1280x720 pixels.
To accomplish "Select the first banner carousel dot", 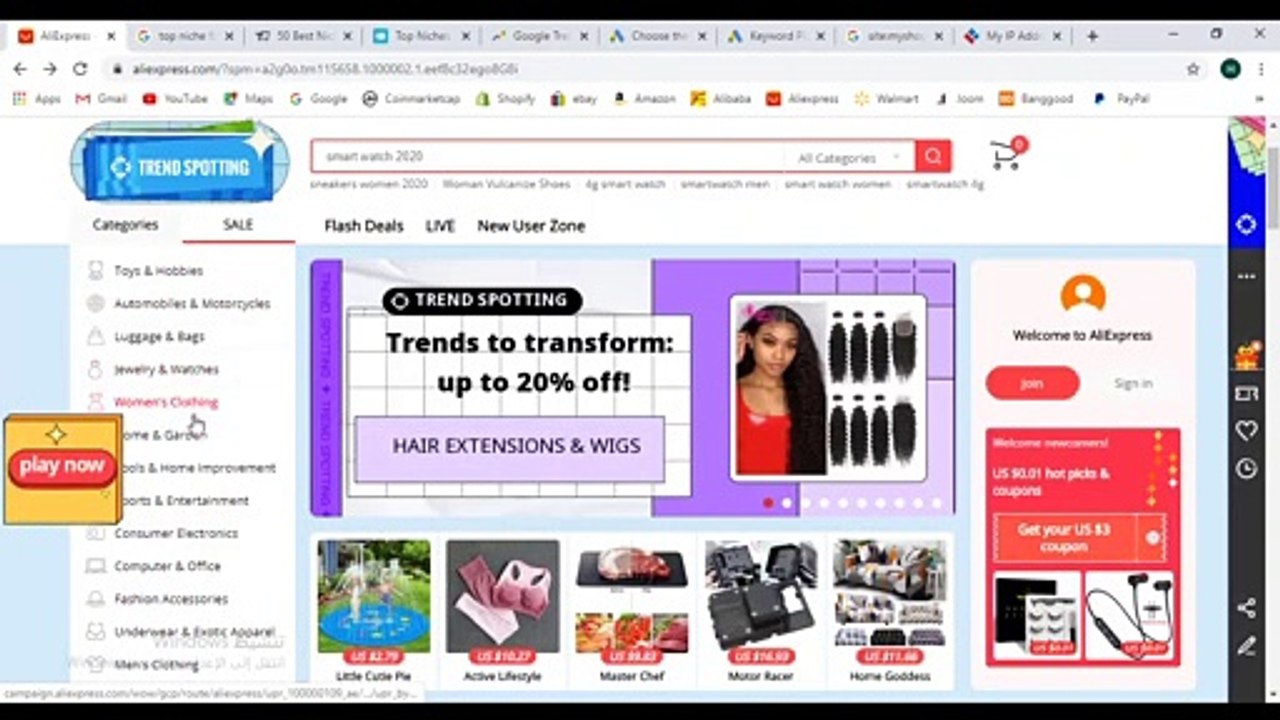I will point(768,503).
